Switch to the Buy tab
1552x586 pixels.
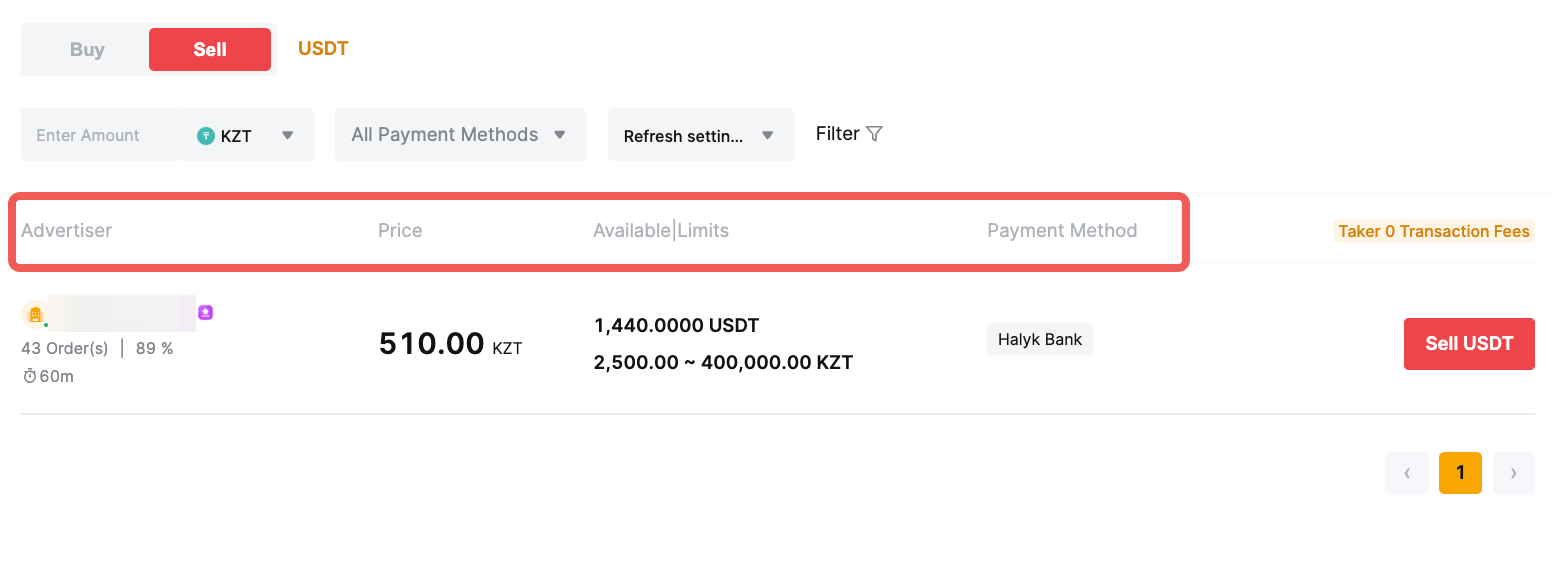(x=87, y=50)
